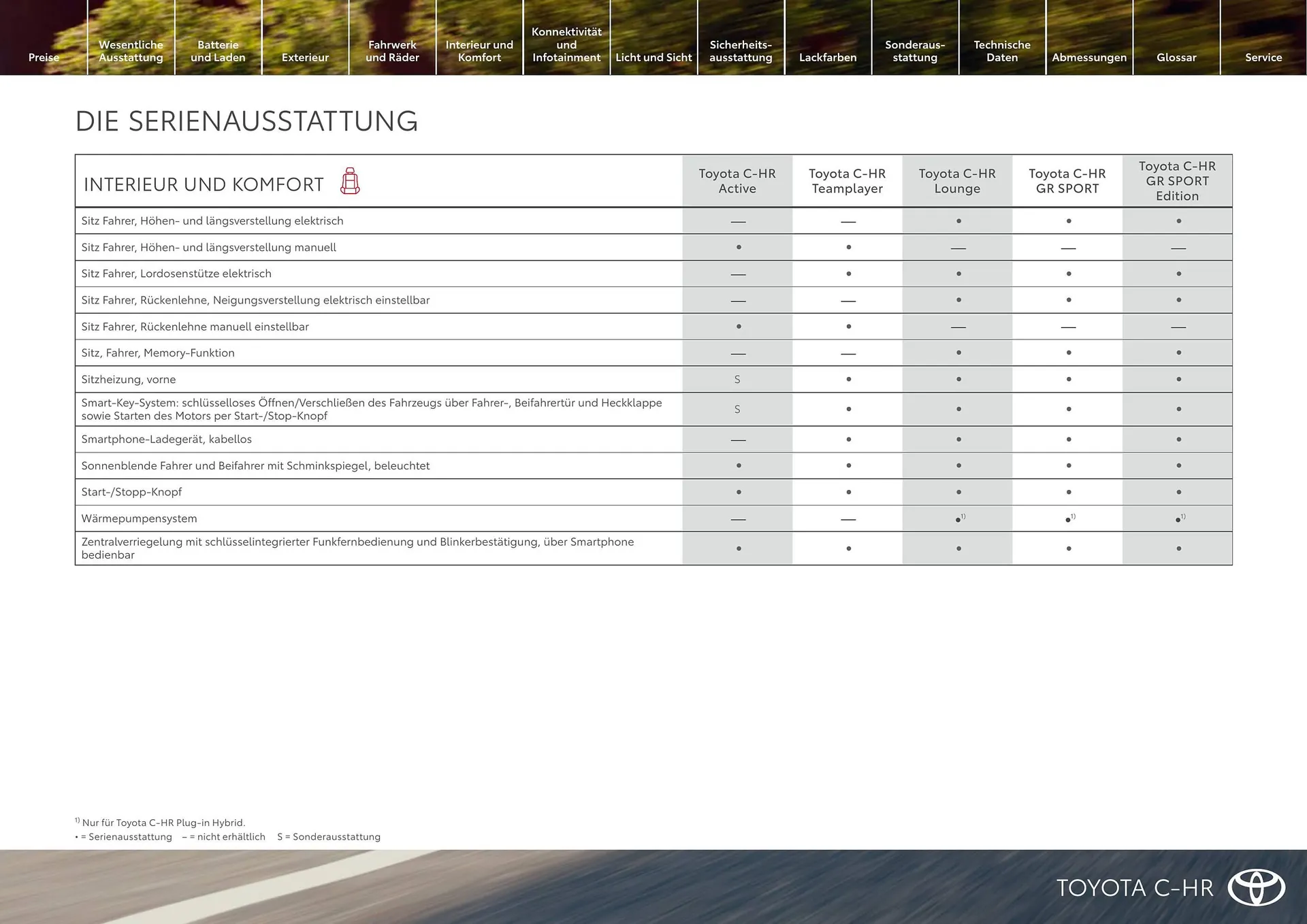Click the Toyota C-HR GR SPORT column header
This screenshot has width=1307, height=924.
click(x=1067, y=181)
